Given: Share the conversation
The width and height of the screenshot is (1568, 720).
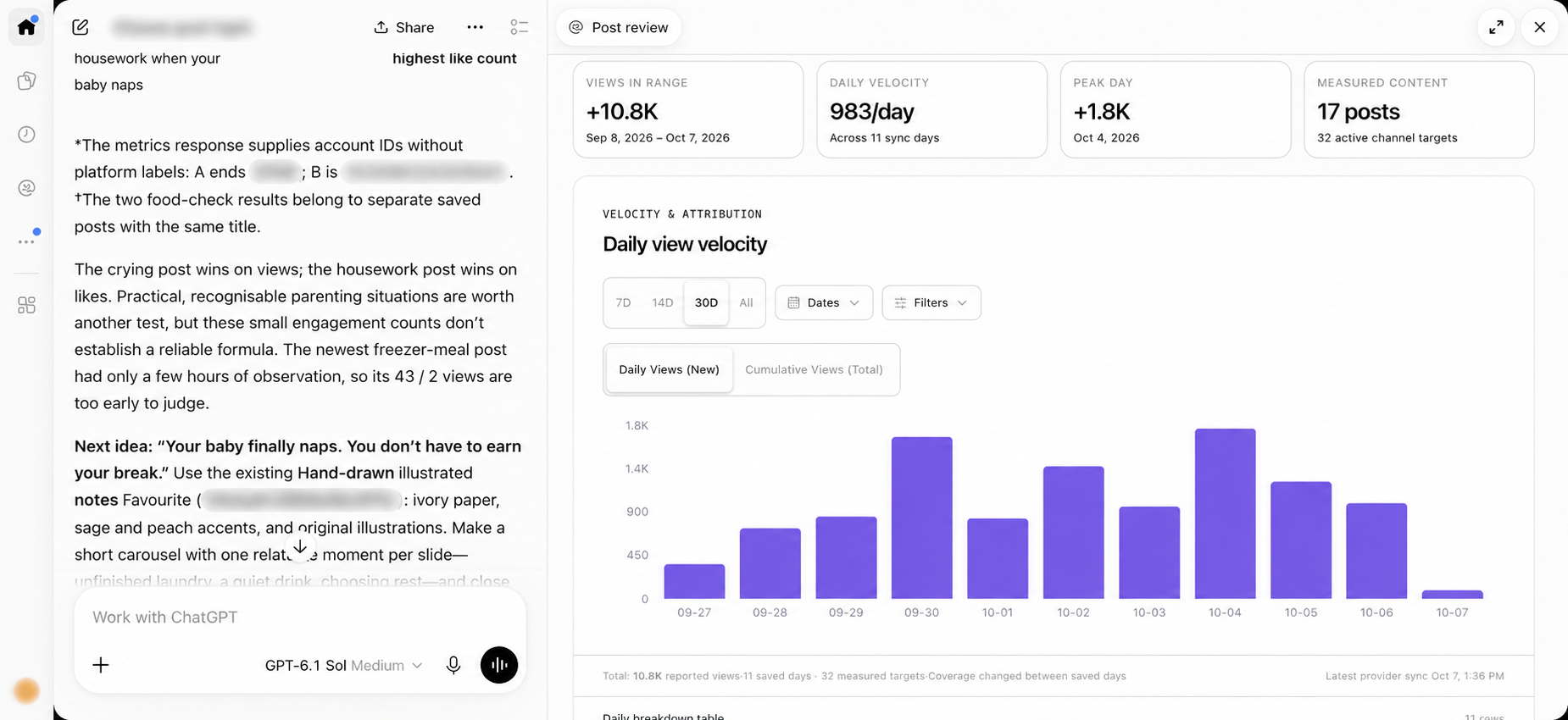Looking at the screenshot, I should (x=404, y=27).
